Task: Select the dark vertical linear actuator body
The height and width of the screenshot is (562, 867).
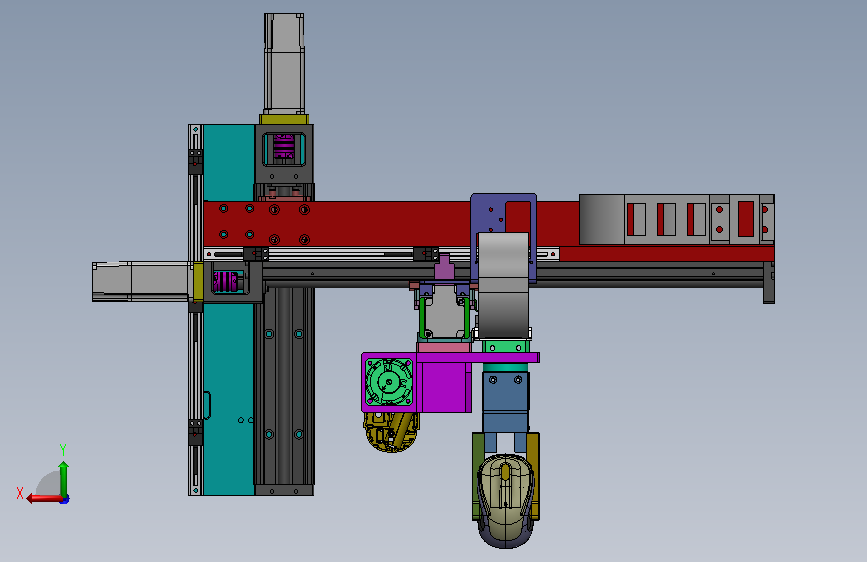Action: (284, 387)
